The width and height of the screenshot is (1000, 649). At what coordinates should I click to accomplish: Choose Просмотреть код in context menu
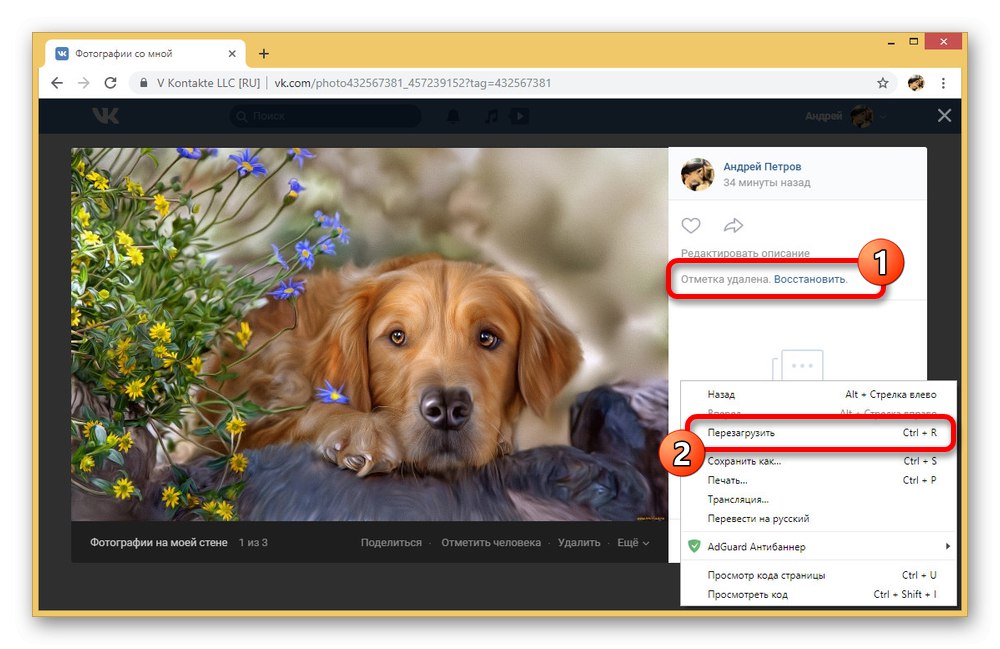click(x=818, y=594)
